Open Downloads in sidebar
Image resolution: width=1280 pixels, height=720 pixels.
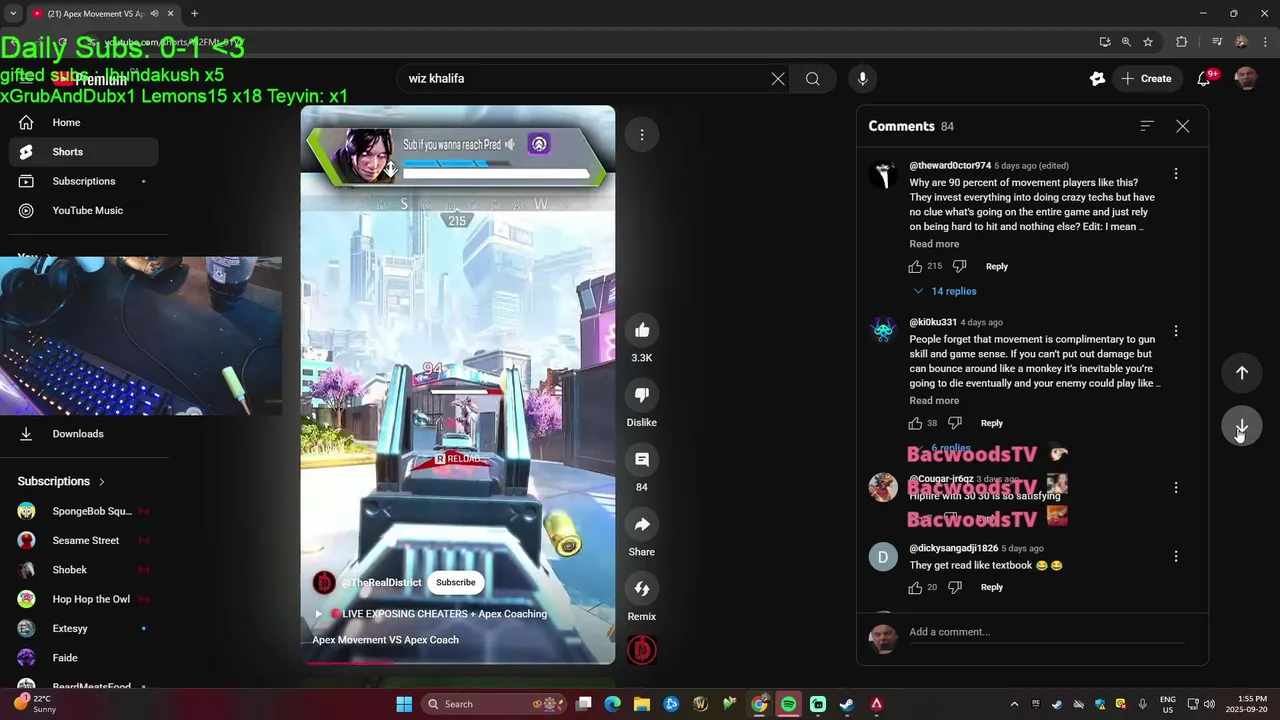84,434
